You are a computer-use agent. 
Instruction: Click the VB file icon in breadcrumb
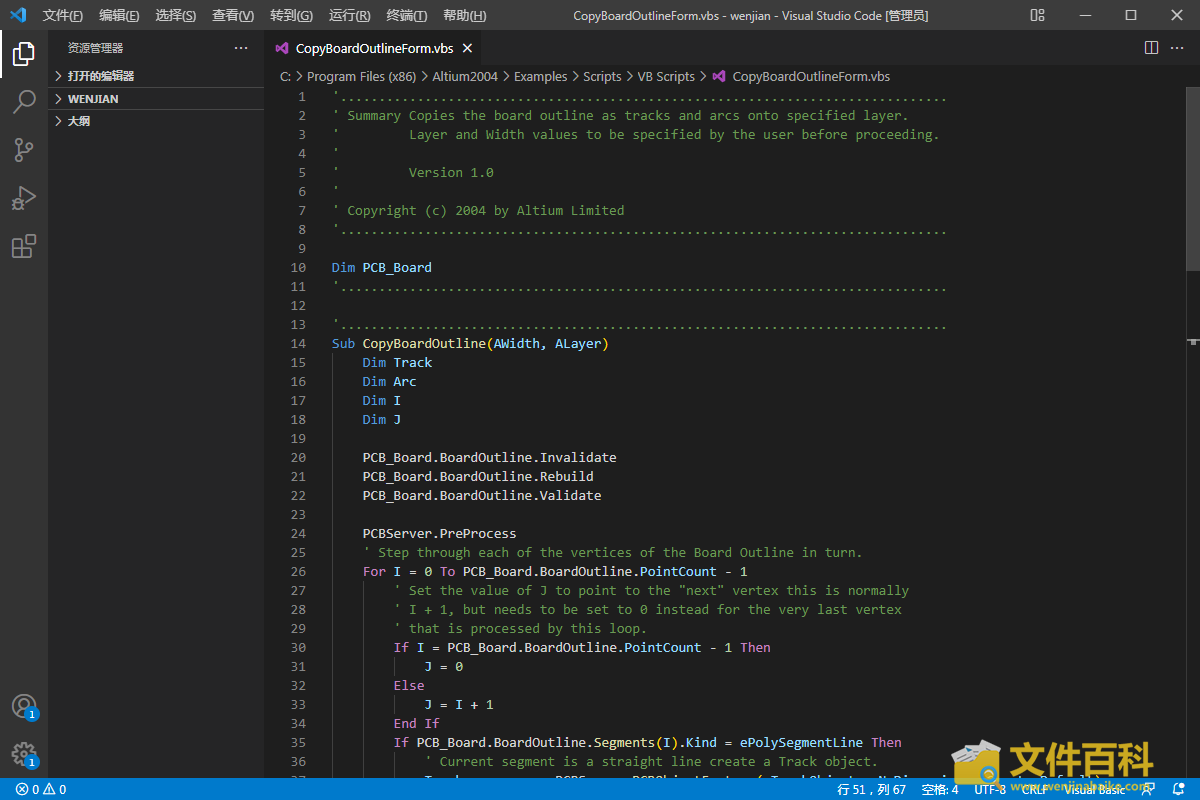[x=718, y=76]
